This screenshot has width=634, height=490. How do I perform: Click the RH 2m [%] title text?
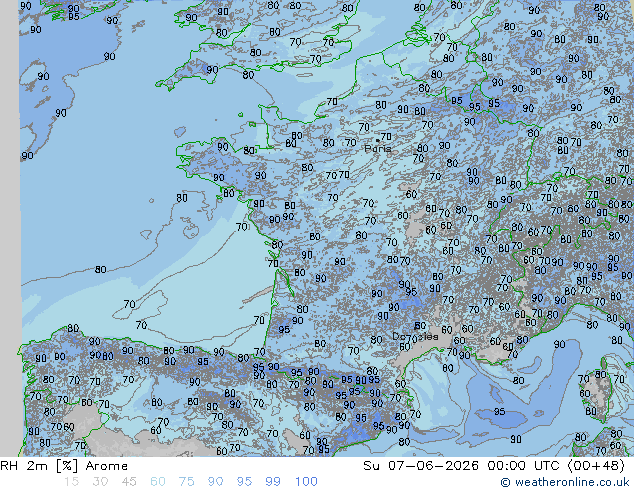(x=39, y=466)
